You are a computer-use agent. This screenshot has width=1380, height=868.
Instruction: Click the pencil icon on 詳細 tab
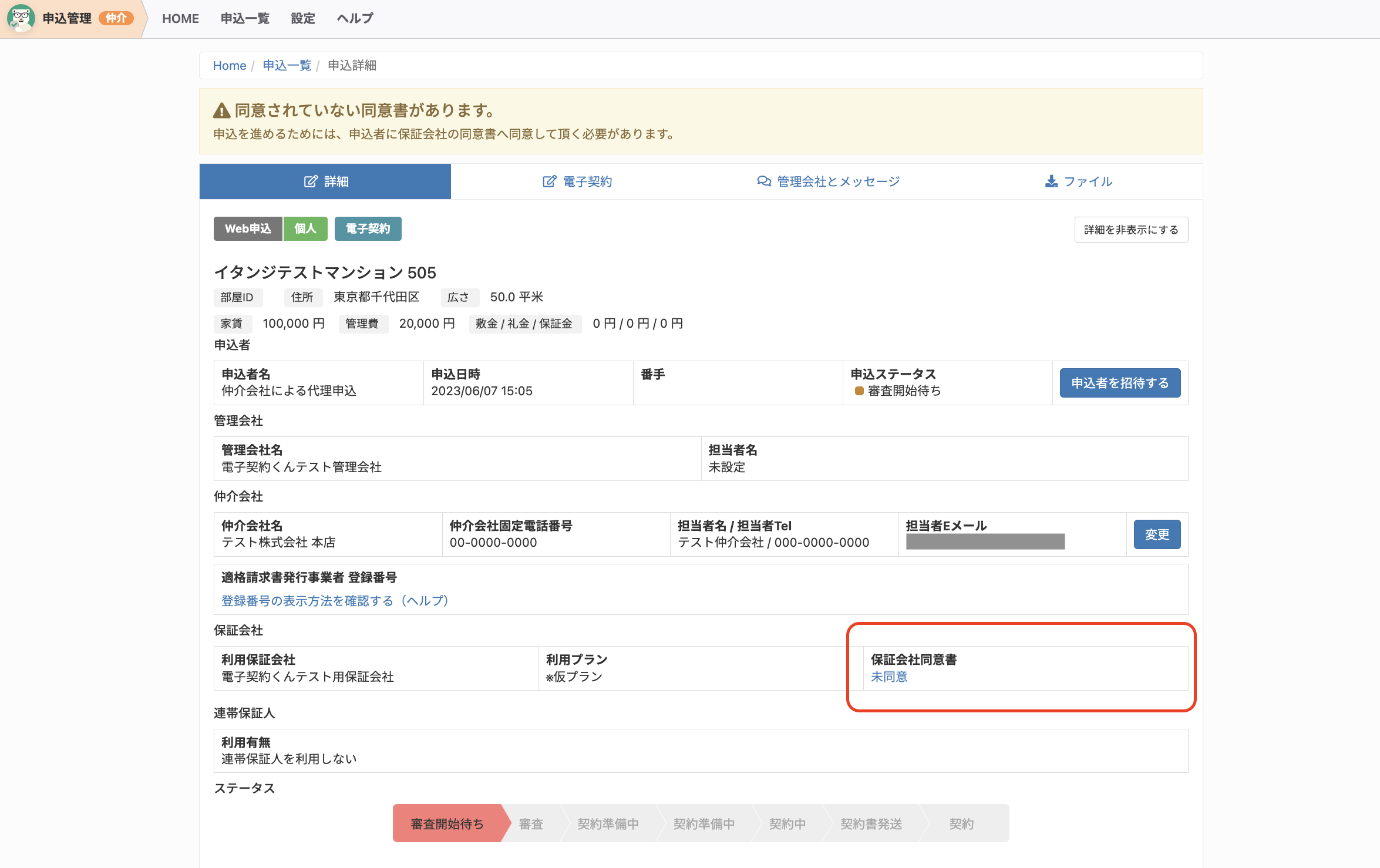pyautogui.click(x=311, y=181)
